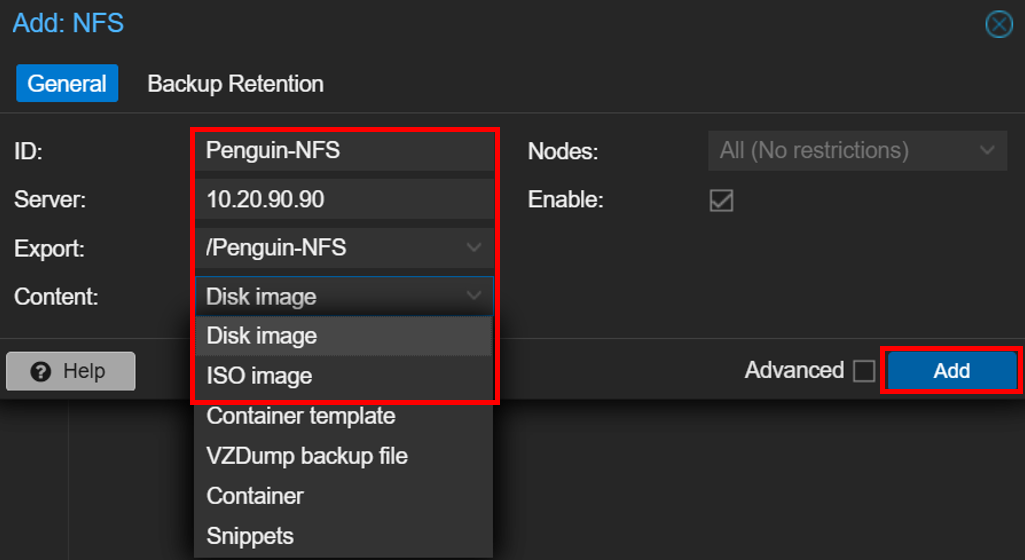Collapse the Content dropdown arrow
The image size is (1025, 560).
click(475, 296)
